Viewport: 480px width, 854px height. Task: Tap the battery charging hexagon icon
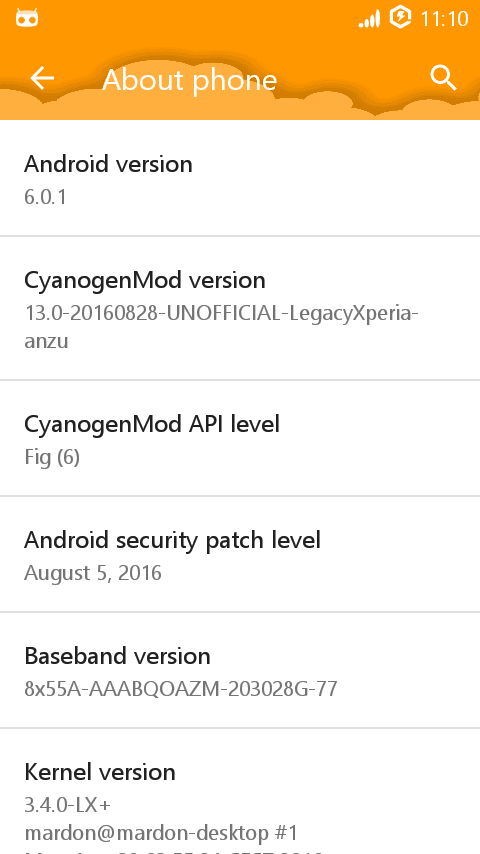[x=400, y=18]
